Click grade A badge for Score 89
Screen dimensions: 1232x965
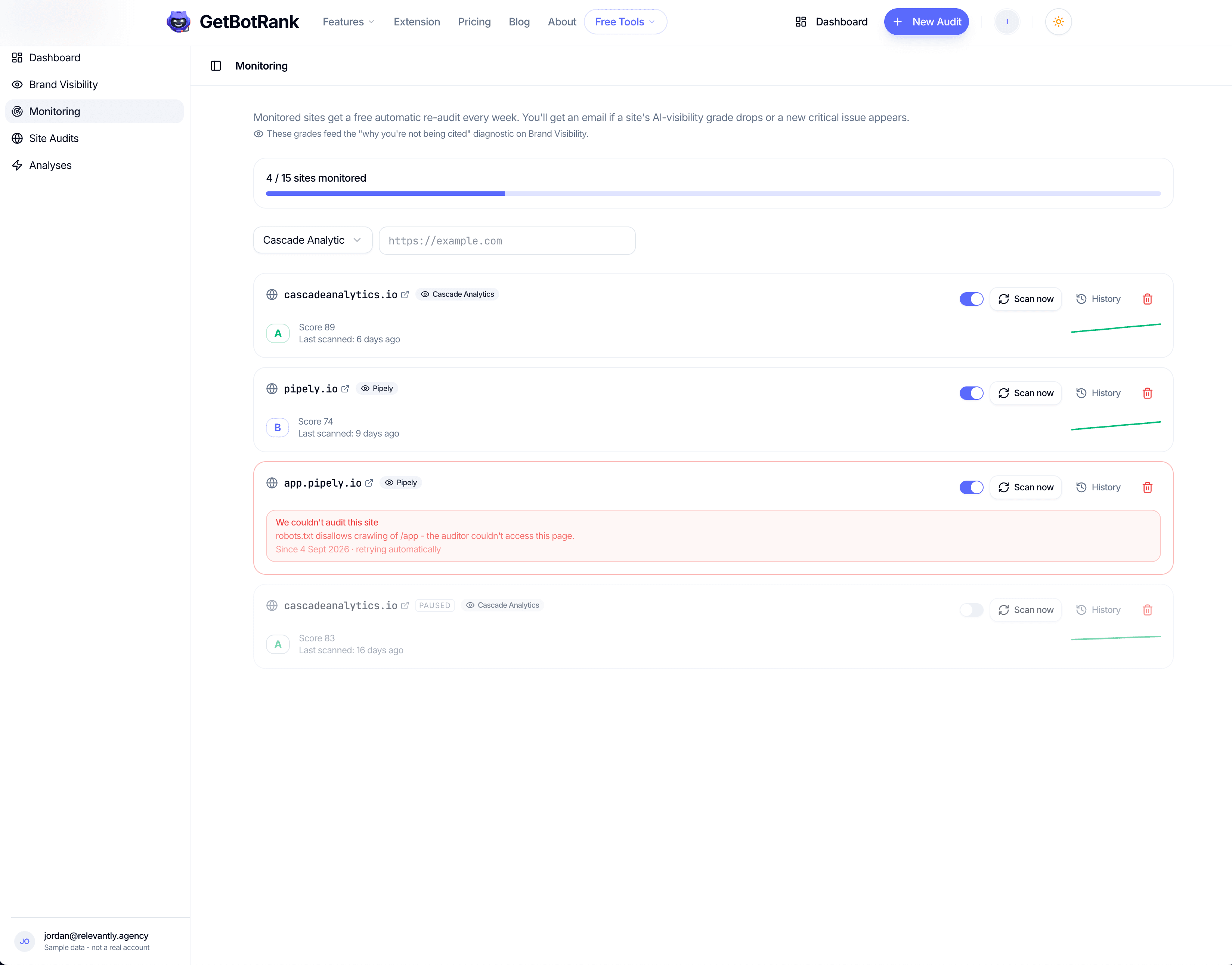278,333
